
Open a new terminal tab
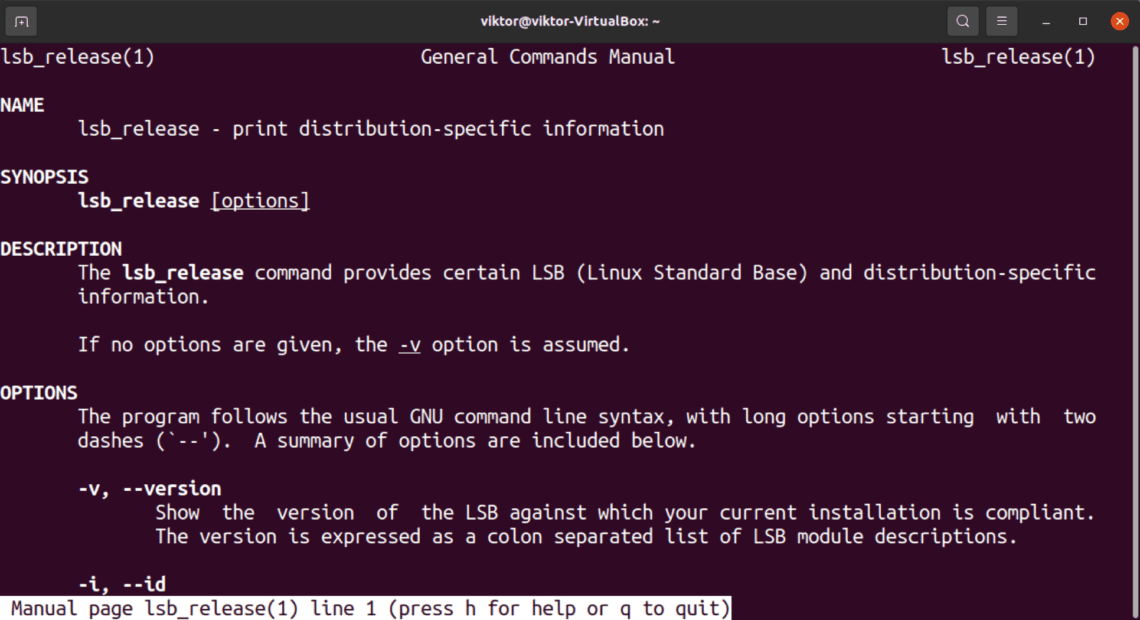[20, 20]
